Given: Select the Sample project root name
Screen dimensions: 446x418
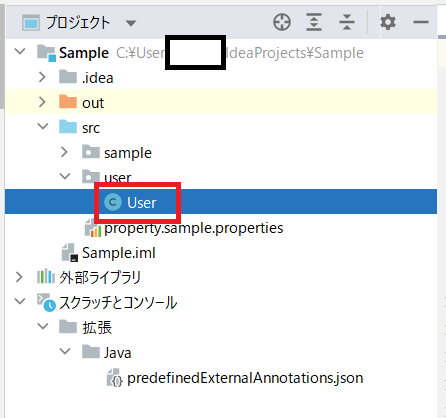Looking at the screenshot, I should pyautogui.click(x=84, y=53).
